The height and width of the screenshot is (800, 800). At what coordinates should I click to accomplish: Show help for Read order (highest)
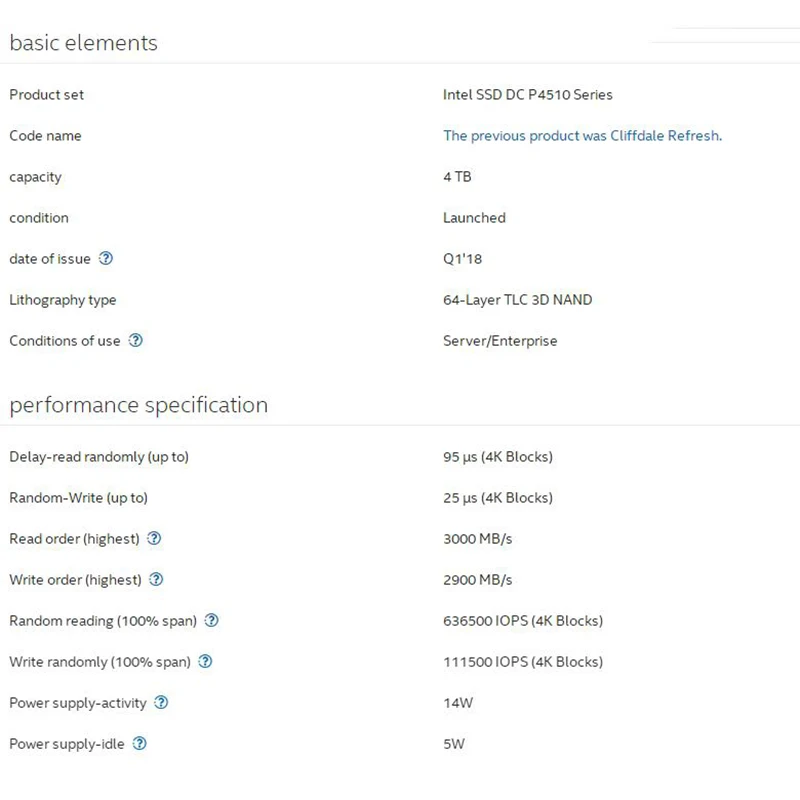tap(154, 538)
